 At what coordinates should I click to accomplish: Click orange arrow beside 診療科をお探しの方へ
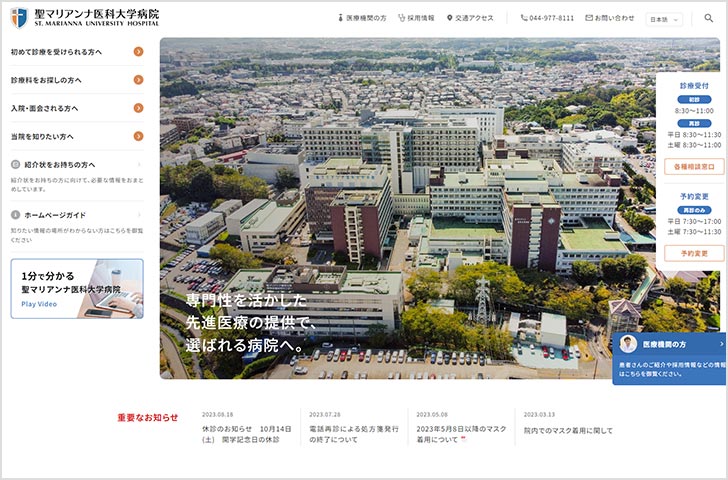coord(138,79)
